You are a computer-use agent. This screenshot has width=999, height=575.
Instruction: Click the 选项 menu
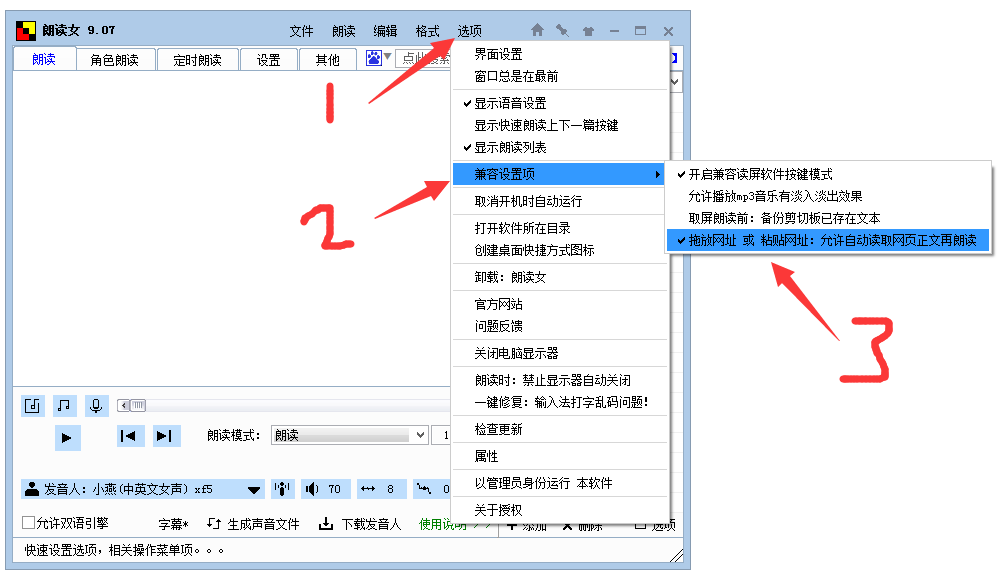tap(470, 31)
